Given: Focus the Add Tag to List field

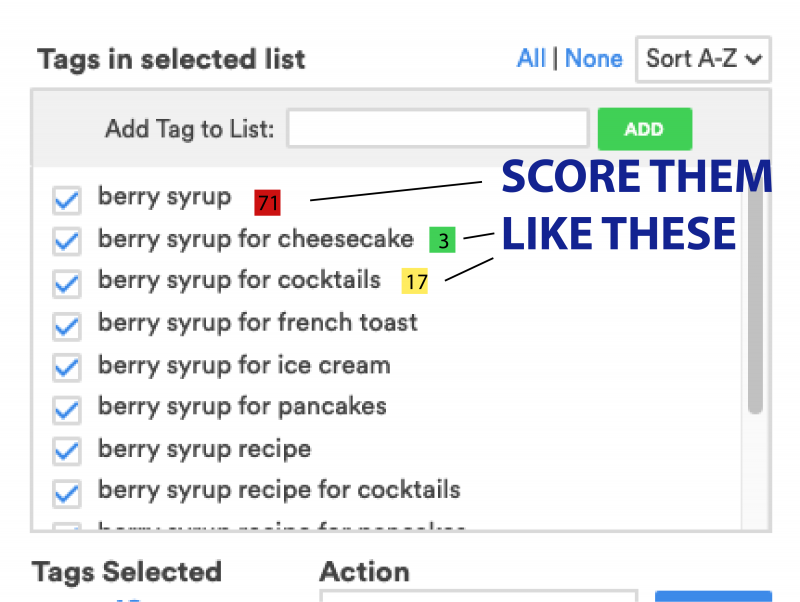Looking at the screenshot, I should click(438, 129).
